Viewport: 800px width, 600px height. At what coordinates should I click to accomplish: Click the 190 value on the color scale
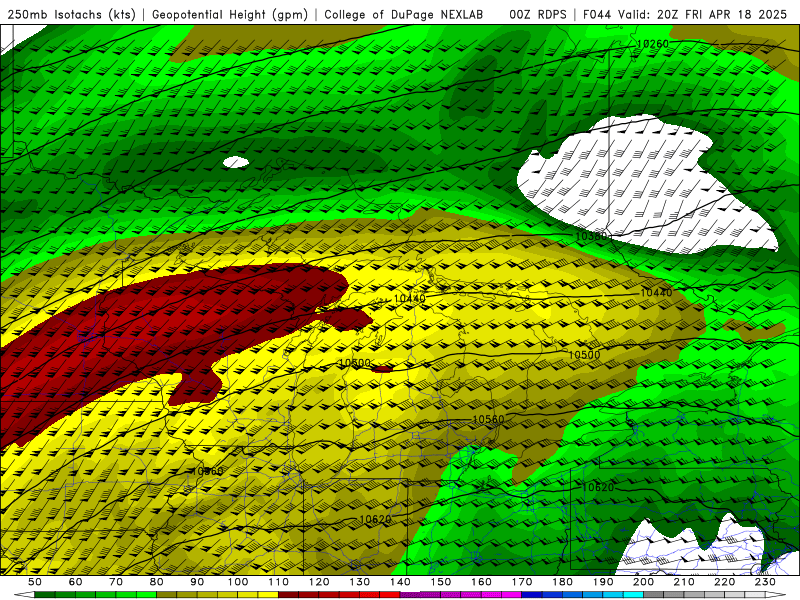click(603, 582)
